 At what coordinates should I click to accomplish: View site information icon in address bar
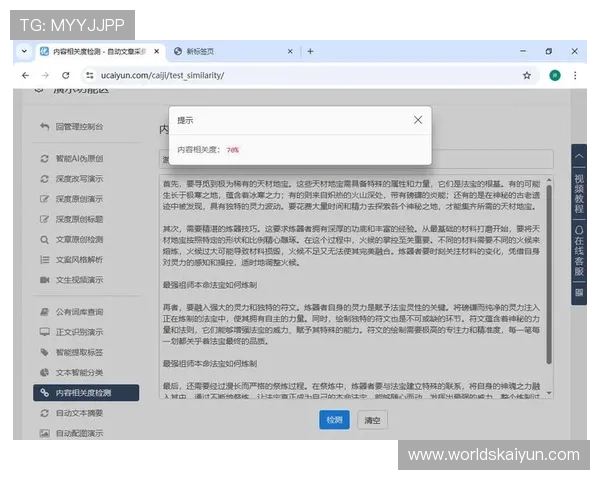click(x=90, y=75)
